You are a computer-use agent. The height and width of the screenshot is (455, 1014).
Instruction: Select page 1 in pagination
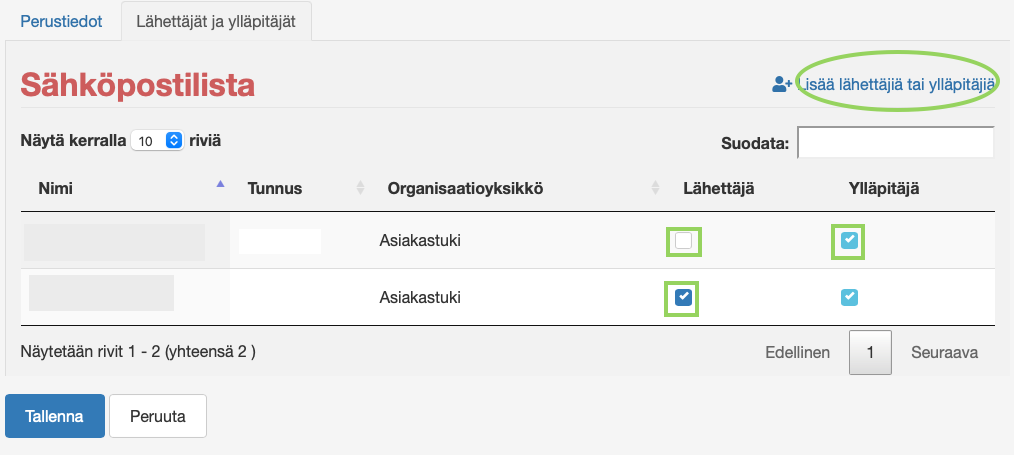[x=871, y=353]
